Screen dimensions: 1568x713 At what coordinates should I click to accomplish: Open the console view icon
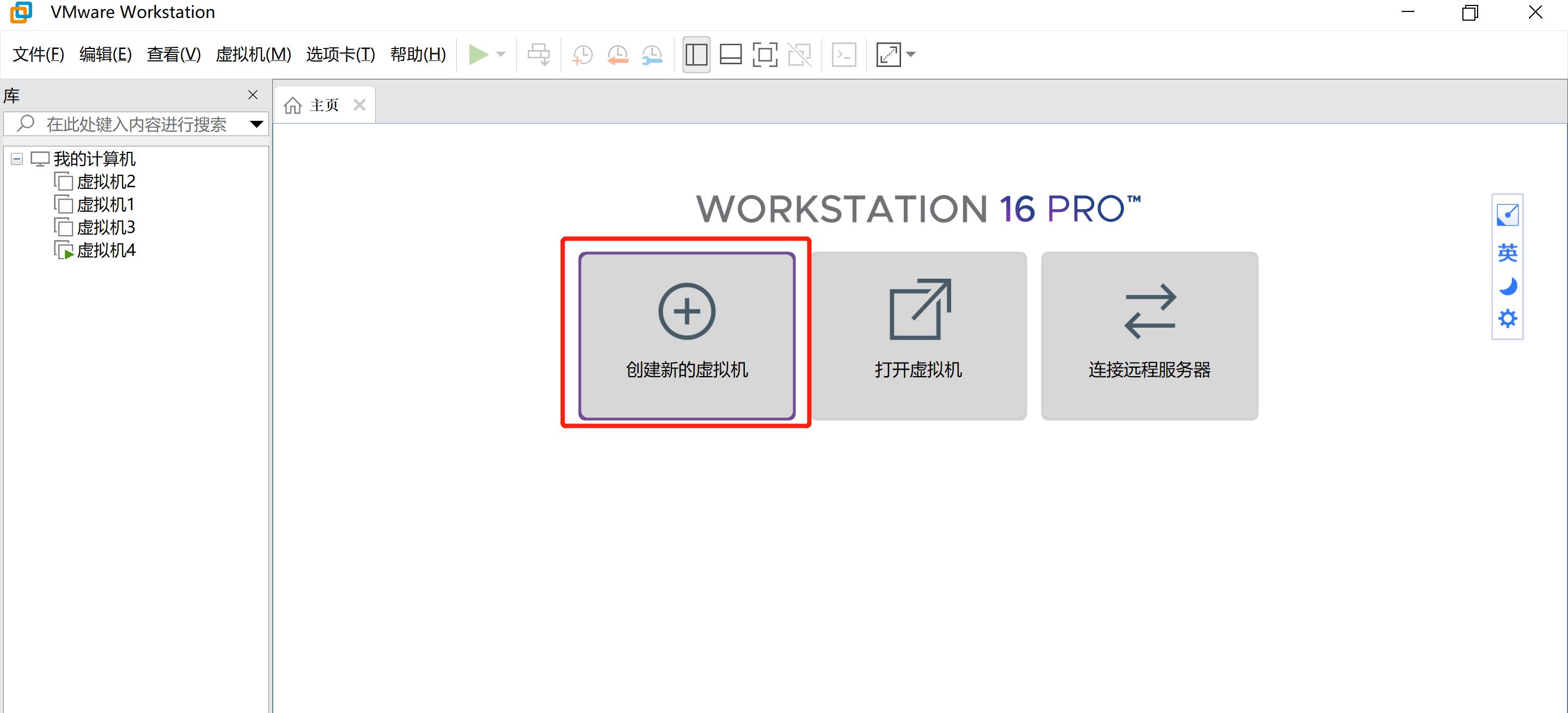click(844, 55)
